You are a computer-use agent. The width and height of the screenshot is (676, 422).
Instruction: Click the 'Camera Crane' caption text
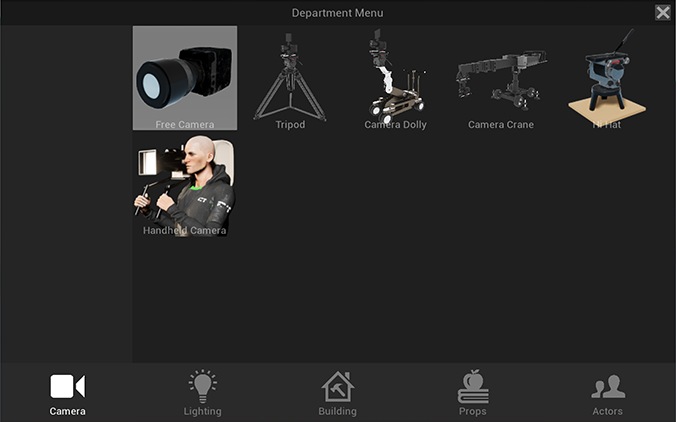click(500, 125)
